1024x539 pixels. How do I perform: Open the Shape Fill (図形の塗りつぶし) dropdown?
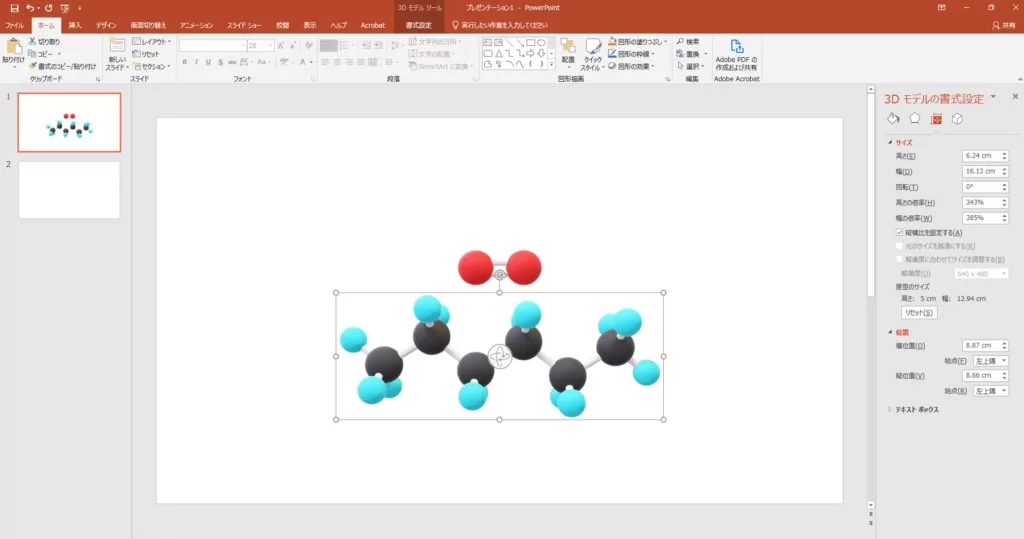pos(639,42)
